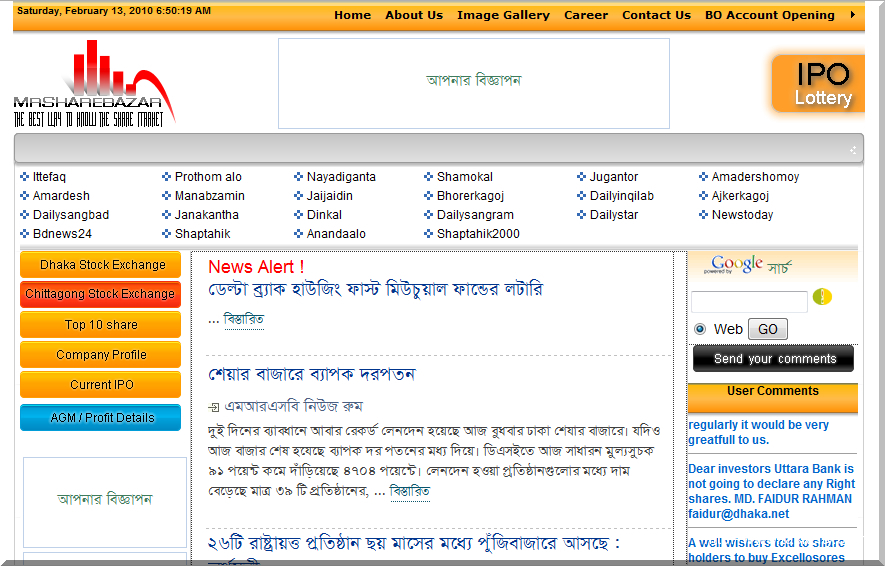Select the Web radio button
This screenshot has height=566, width=885.
click(x=700, y=329)
